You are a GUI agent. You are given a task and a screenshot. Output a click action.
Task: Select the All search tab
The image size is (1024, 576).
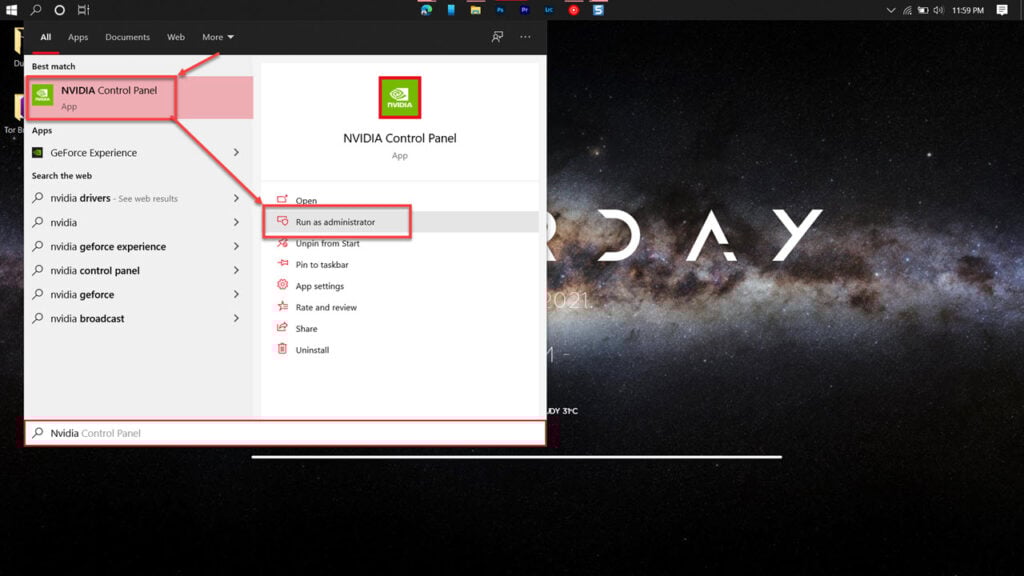pos(45,37)
